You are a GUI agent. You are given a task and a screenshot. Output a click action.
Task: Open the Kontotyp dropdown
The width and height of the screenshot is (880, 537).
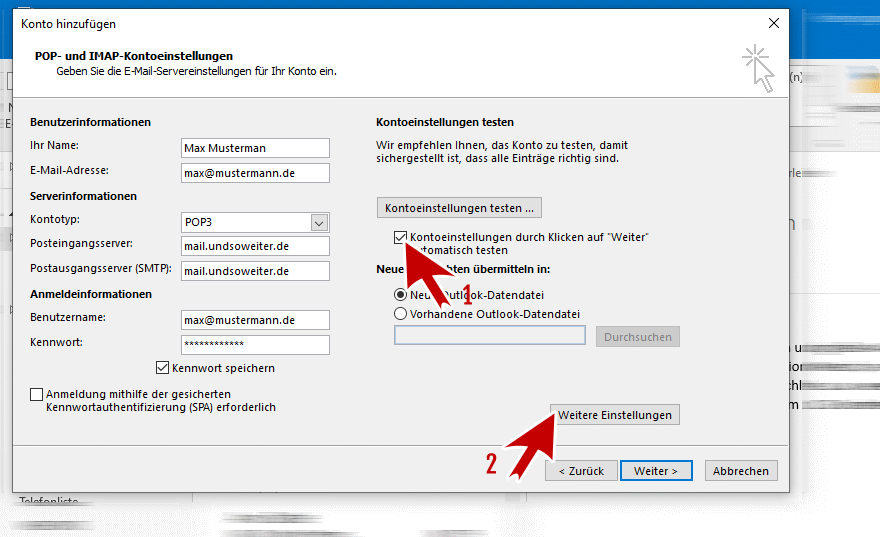(x=319, y=222)
